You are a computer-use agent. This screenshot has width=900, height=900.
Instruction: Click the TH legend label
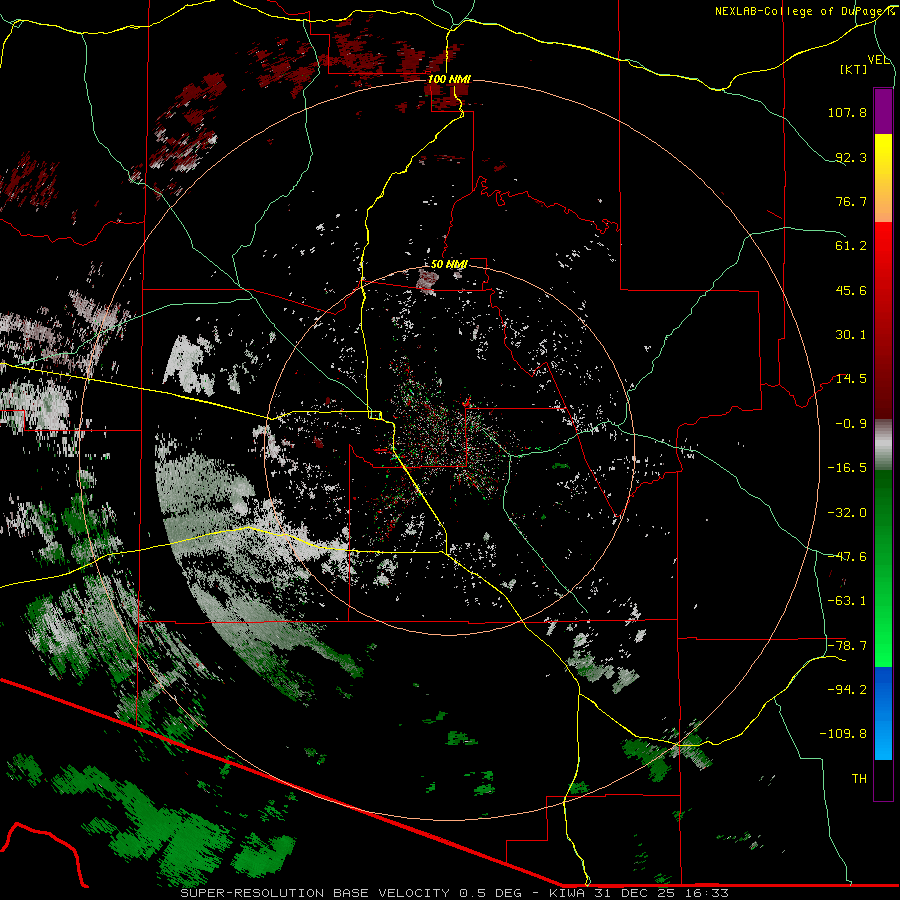click(x=859, y=778)
